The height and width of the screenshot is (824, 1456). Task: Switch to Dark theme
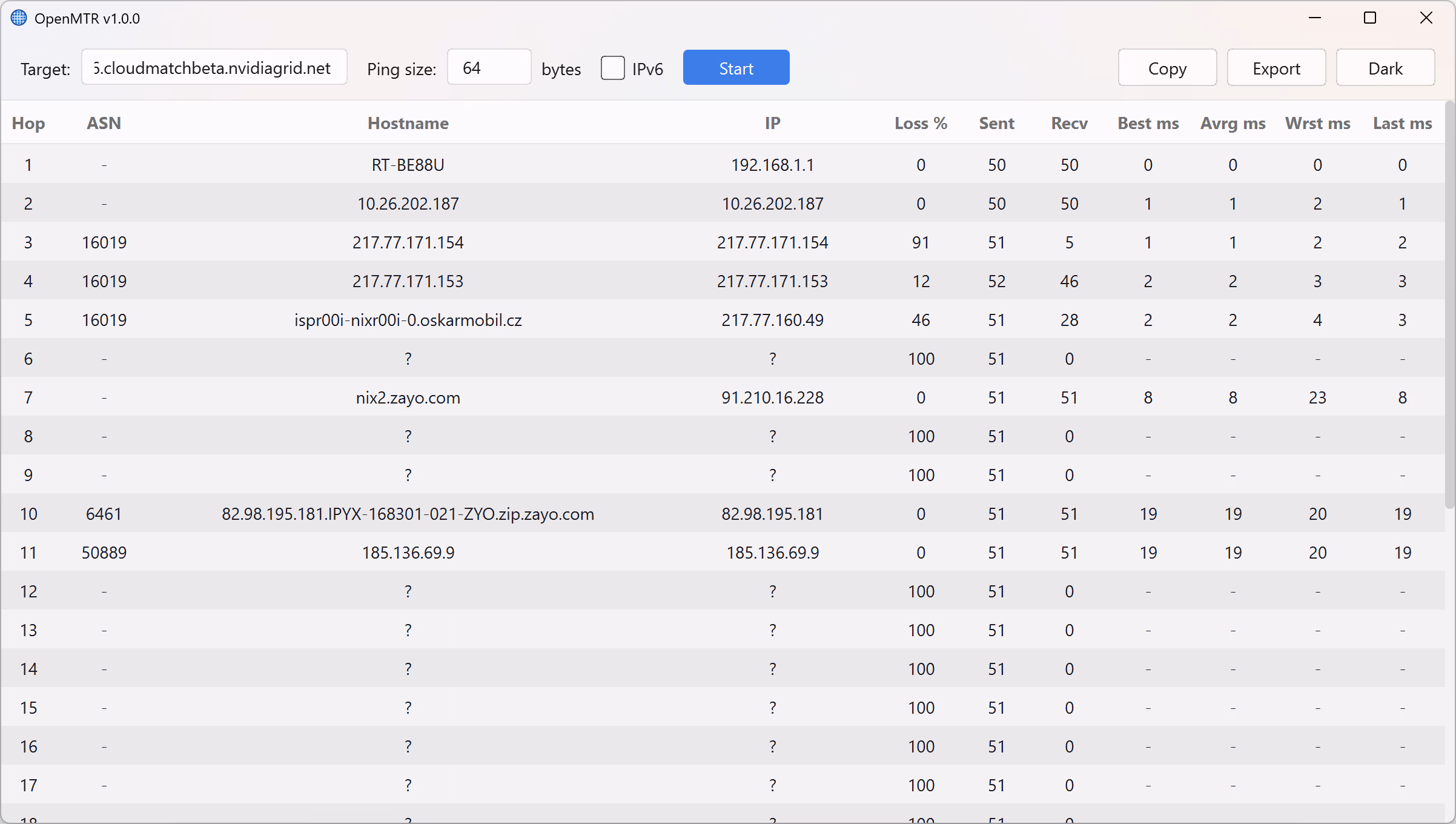1385,68
